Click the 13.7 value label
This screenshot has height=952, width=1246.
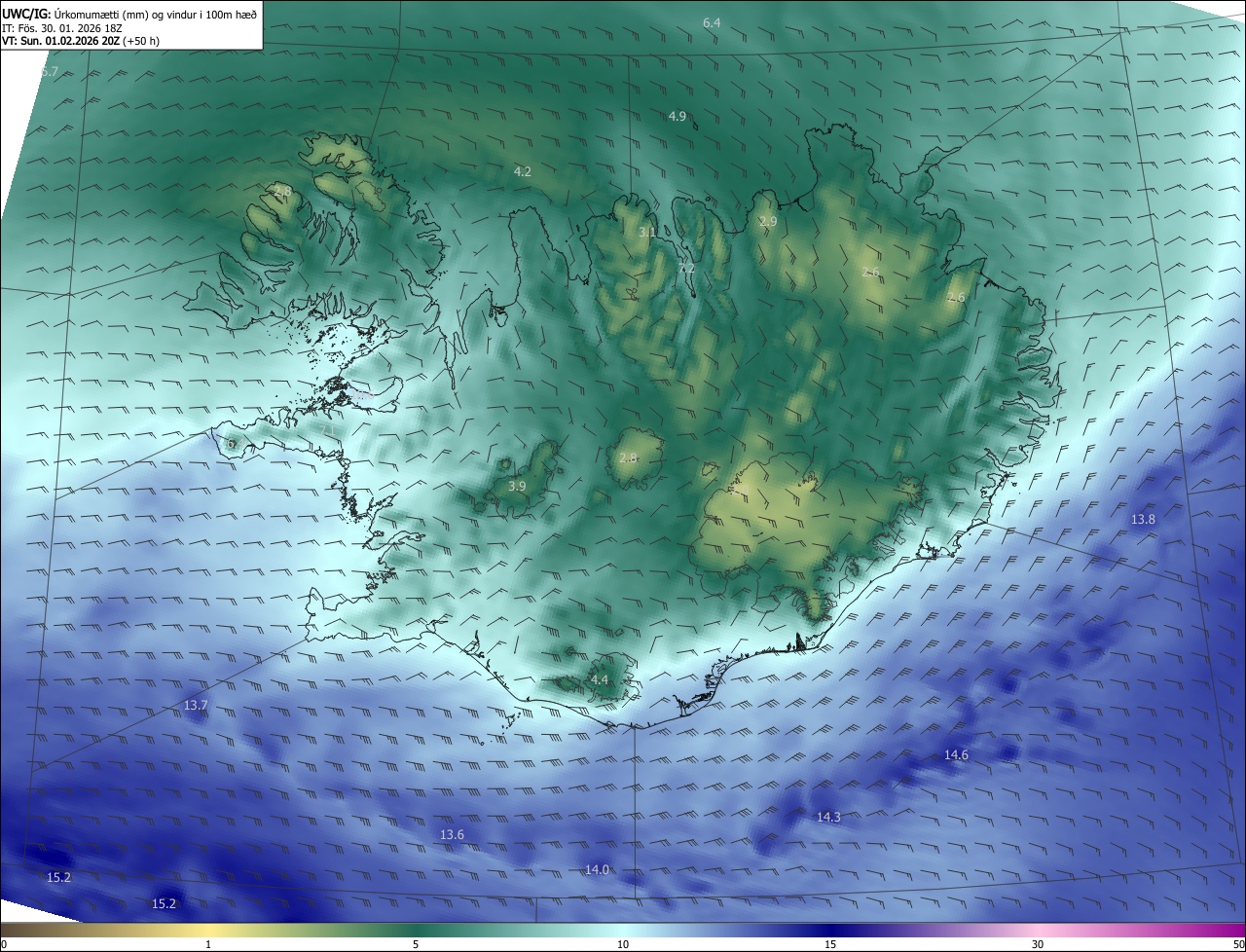point(196,705)
